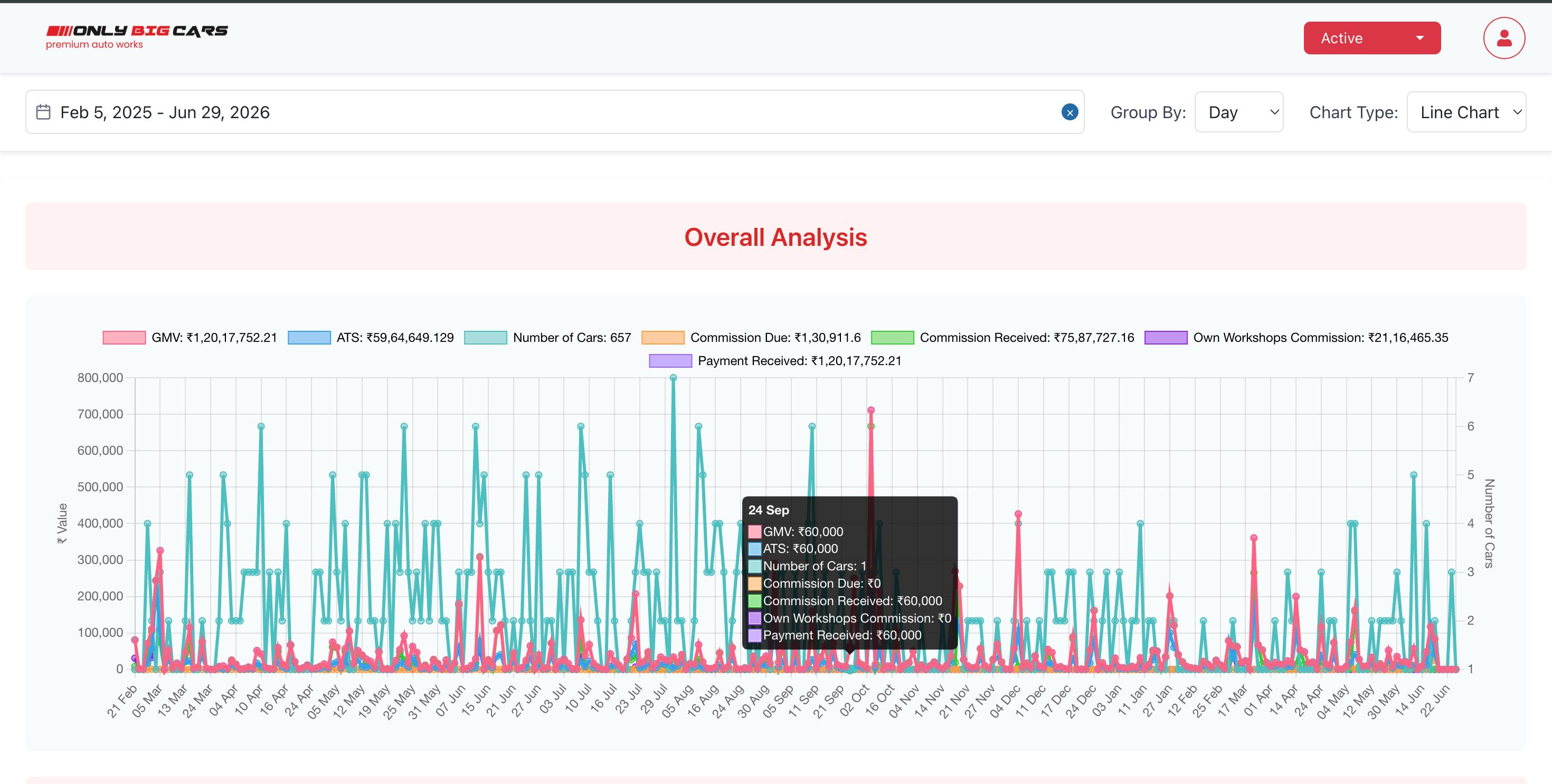1552x784 pixels.
Task: Click the highest Number of Cars point
Action: point(673,378)
